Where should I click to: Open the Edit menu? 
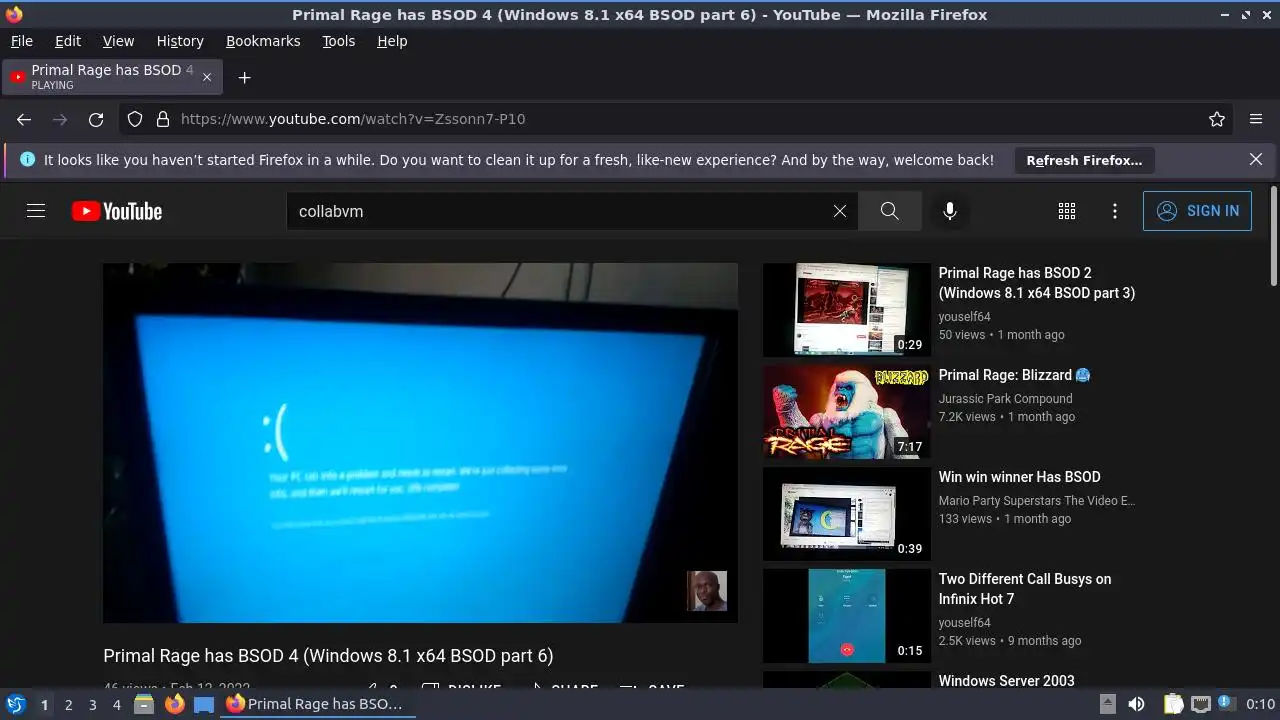click(x=67, y=41)
